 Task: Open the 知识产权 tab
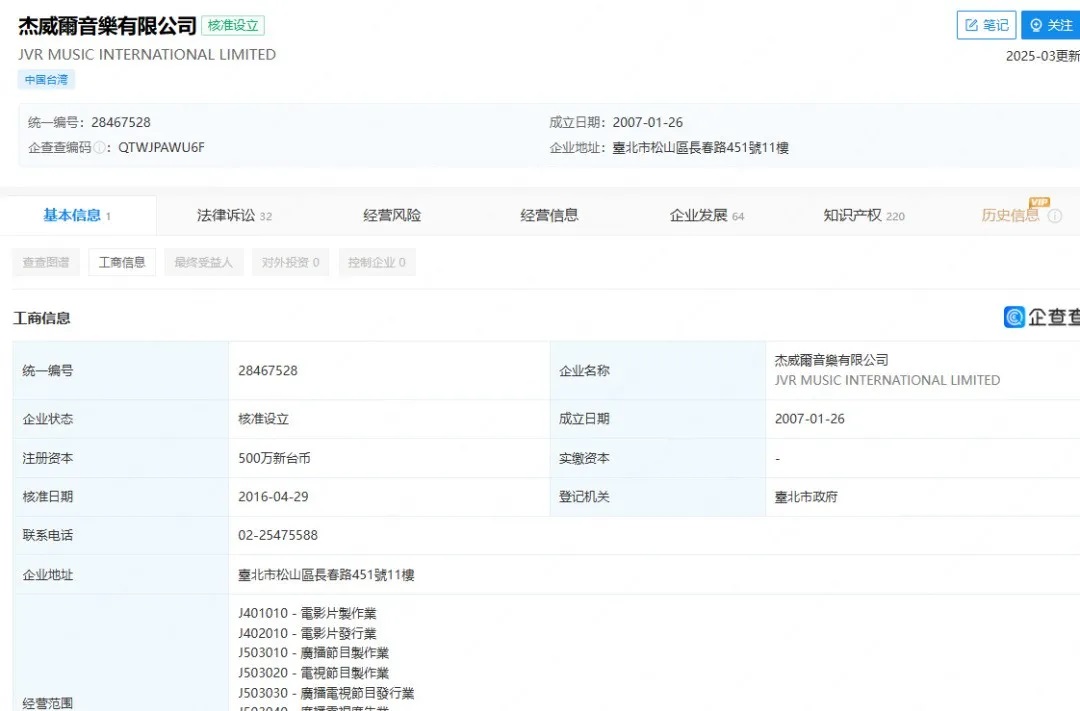pos(864,216)
